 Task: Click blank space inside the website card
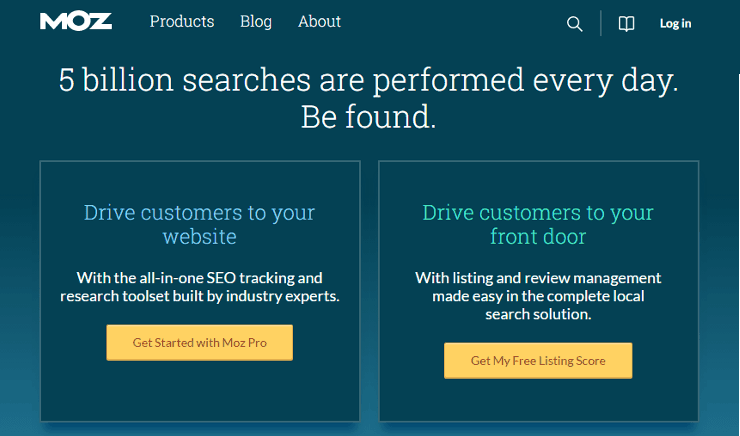coord(200,392)
